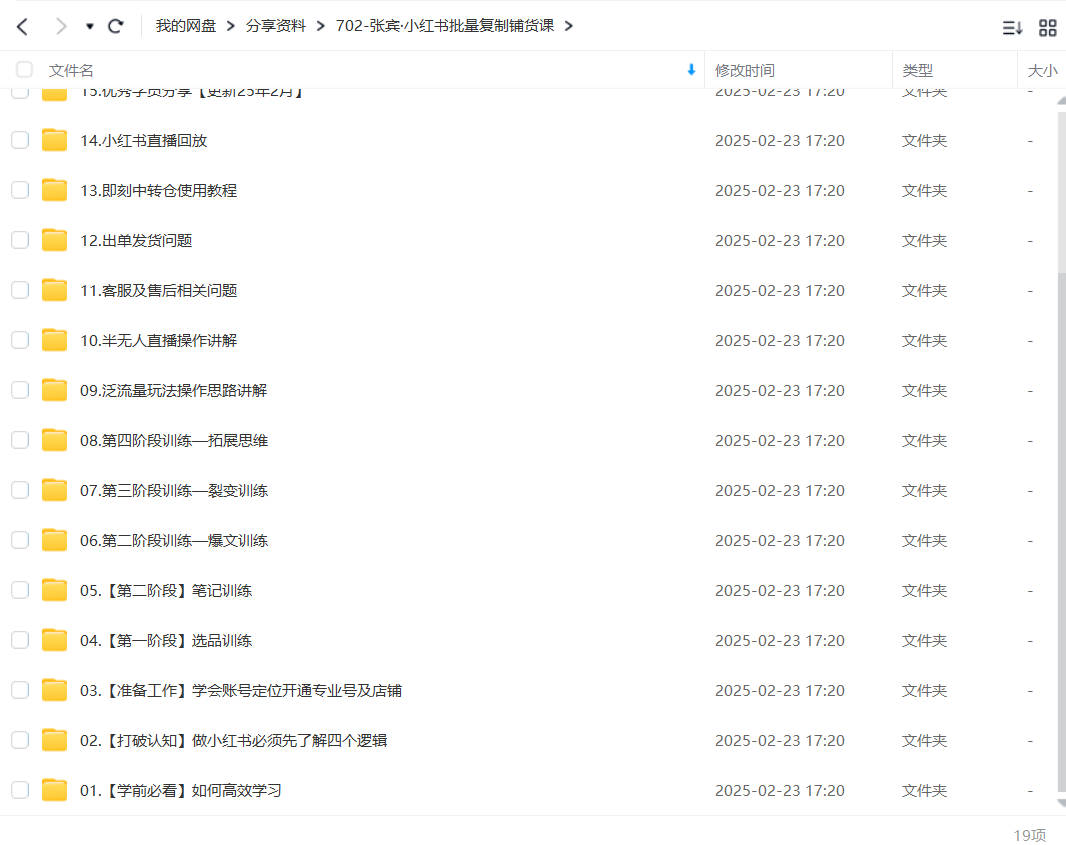Refresh the folder listing
The height and width of the screenshot is (845, 1066).
(x=116, y=27)
